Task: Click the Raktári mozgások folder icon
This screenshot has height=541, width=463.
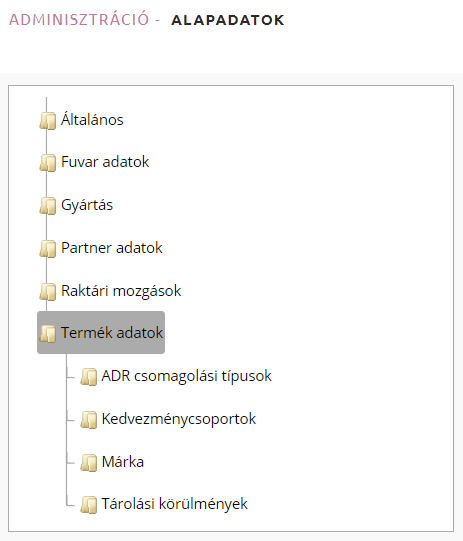Action: pyautogui.click(x=48, y=292)
